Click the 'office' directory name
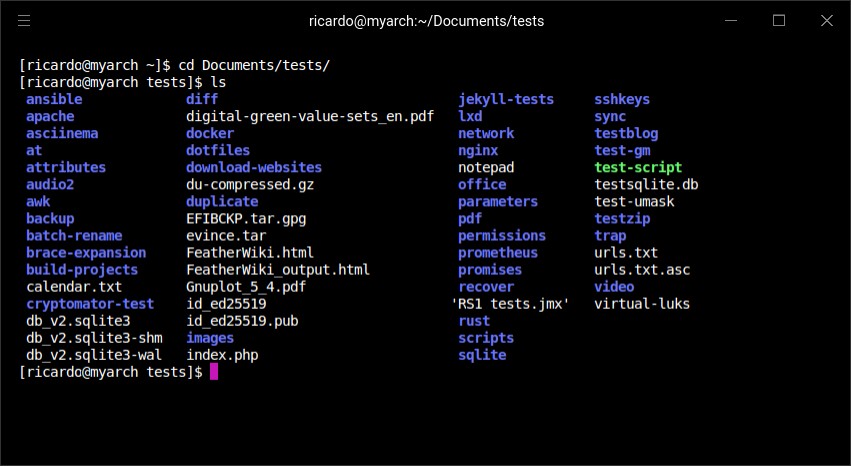This screenshot has width=851, height=466. pos(482,184)
